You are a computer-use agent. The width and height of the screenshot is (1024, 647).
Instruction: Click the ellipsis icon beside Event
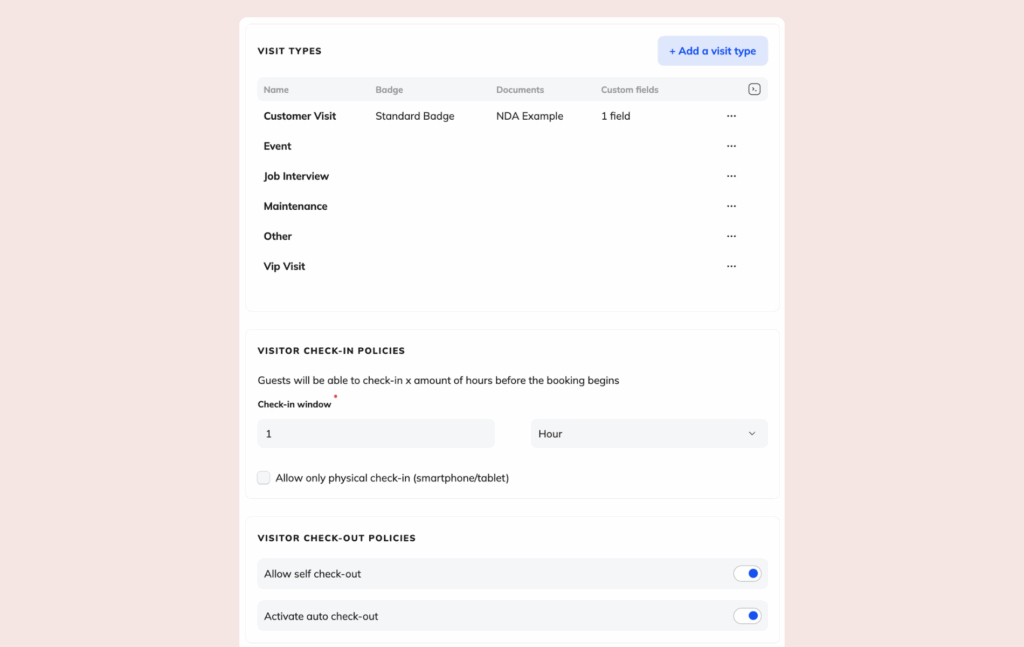(x=731, y=145)
